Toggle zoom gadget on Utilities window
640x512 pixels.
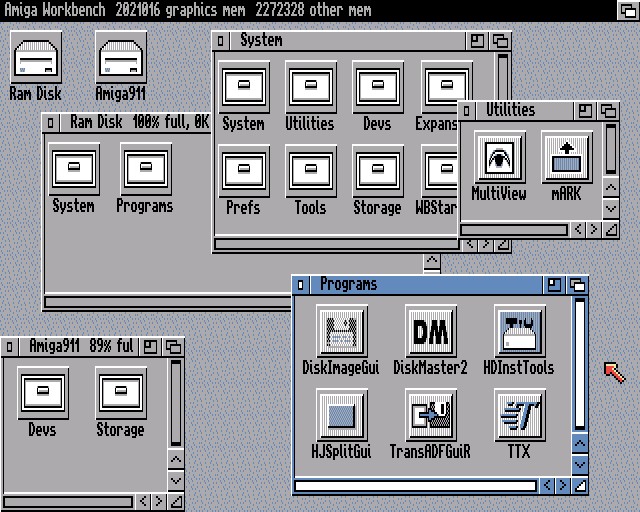click(586, 111)
